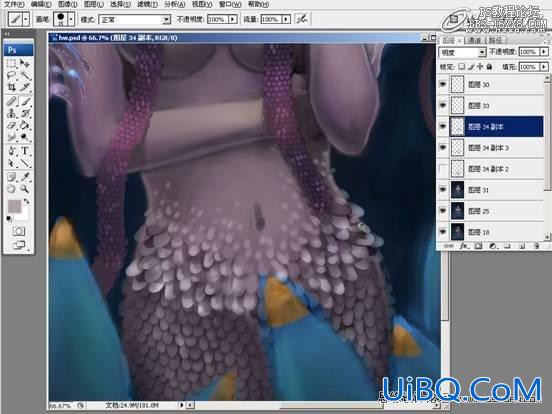Screen dimensions: 552x414
Task: Select the Brush tool in toolbox
Action: [x=25, y=102]
